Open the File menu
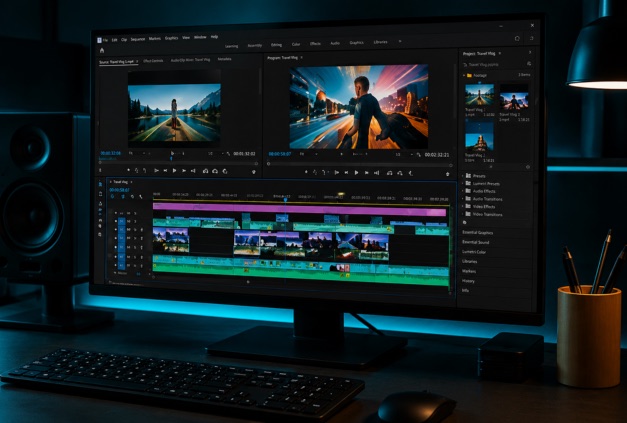The height and width of the screenshot is (423, 627). pyautogui.click(x=105, y=40)
